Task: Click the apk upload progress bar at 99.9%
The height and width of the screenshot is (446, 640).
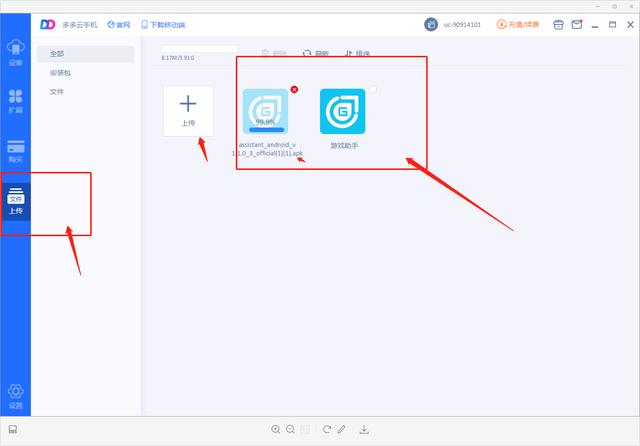Action: (267, 130)
